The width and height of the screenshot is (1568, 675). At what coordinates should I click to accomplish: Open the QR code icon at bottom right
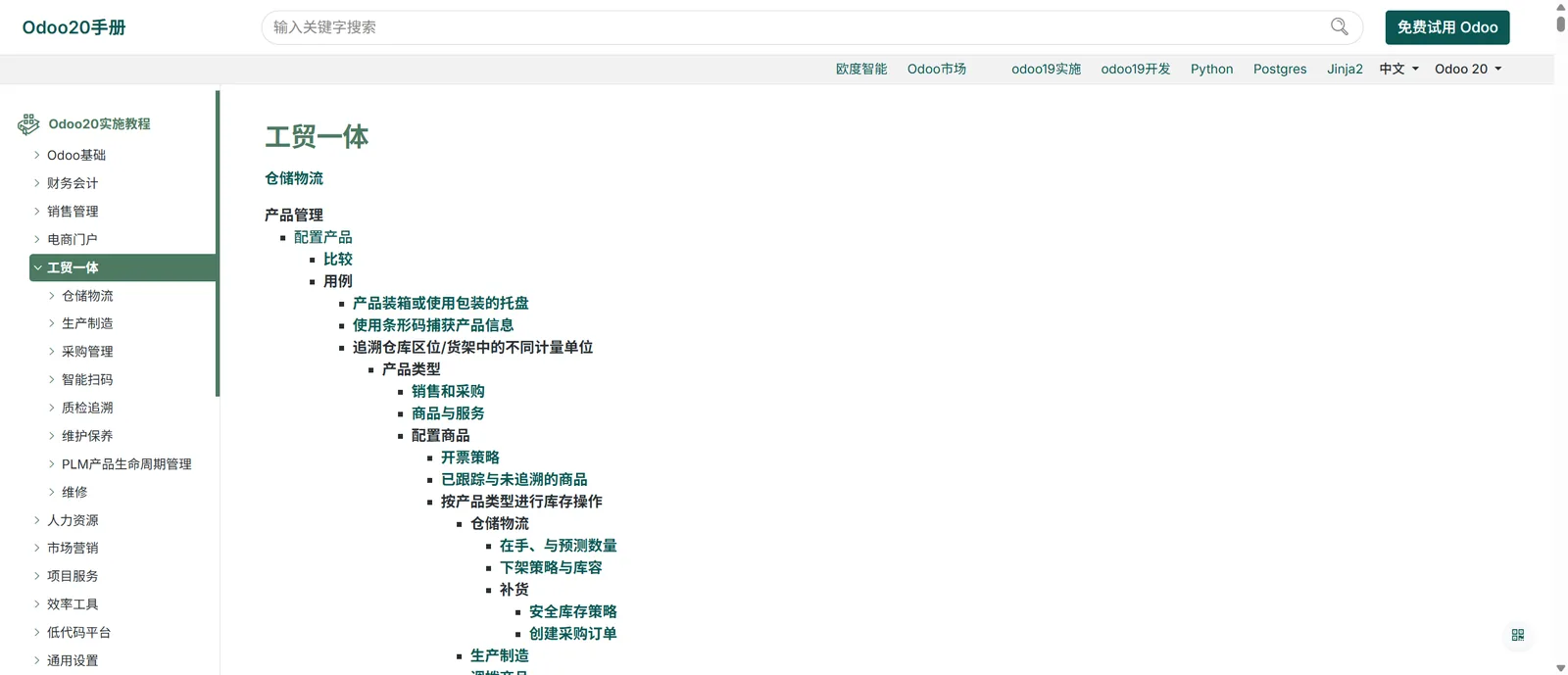[x=1518, y=635]
